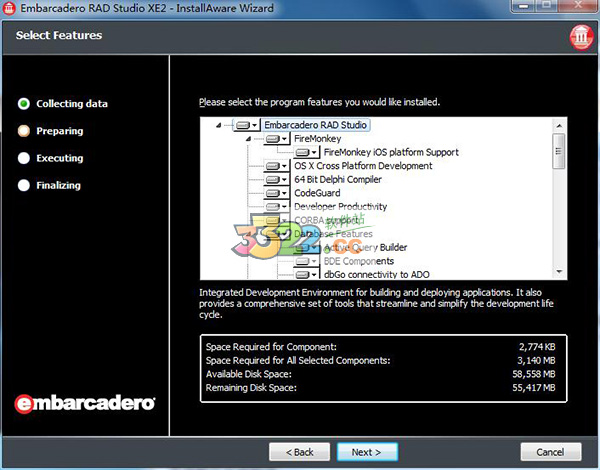Open the BDE Components install dropdown
This screenshot has height=470, width=600.
[306, 261]
